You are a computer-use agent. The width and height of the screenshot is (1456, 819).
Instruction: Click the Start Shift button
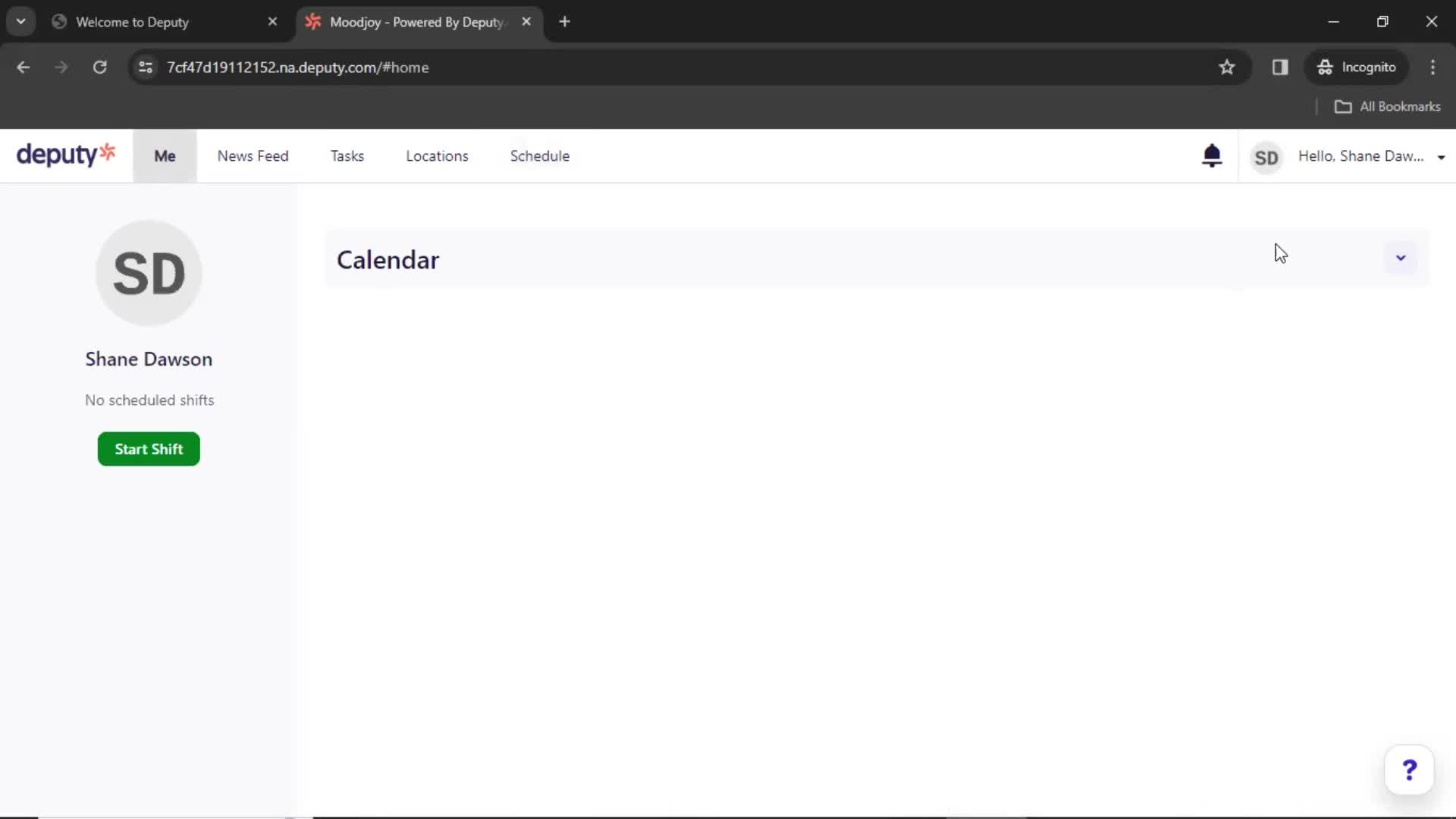coord(148,449)
